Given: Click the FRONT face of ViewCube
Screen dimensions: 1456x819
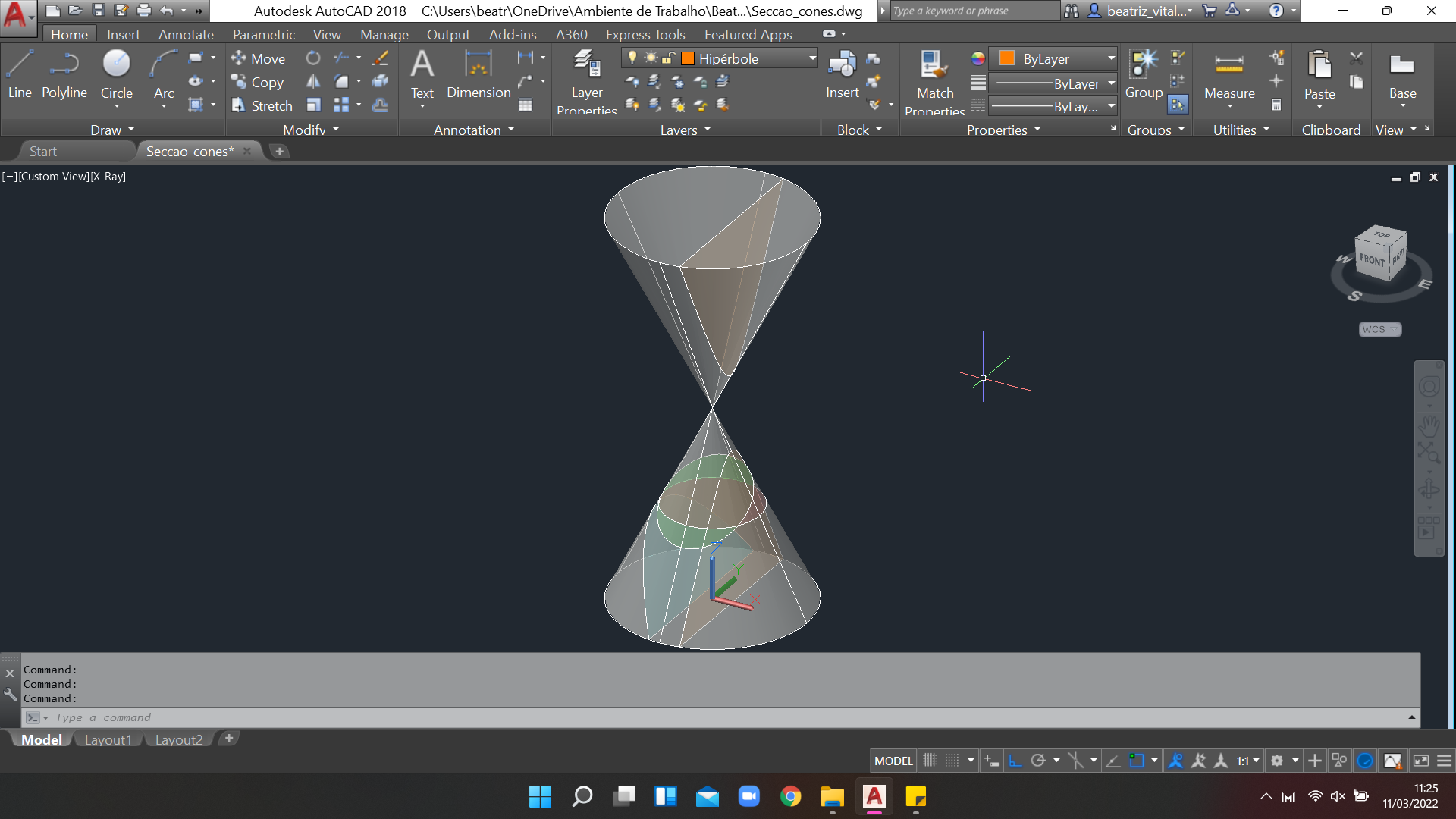Looking at the screenshot, I should pos(1372,260).
